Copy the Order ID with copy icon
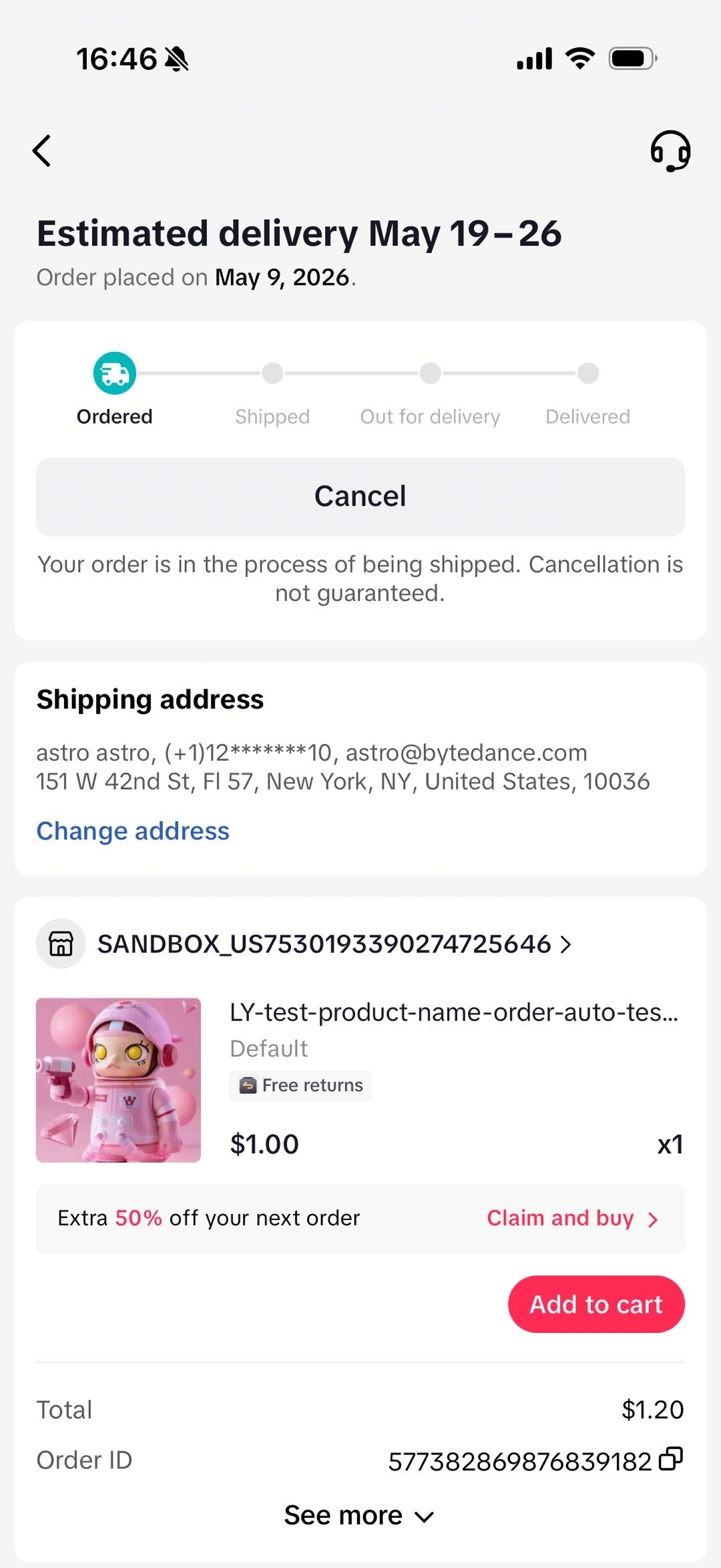The image size is (721, 1568). click(671, 1459)
